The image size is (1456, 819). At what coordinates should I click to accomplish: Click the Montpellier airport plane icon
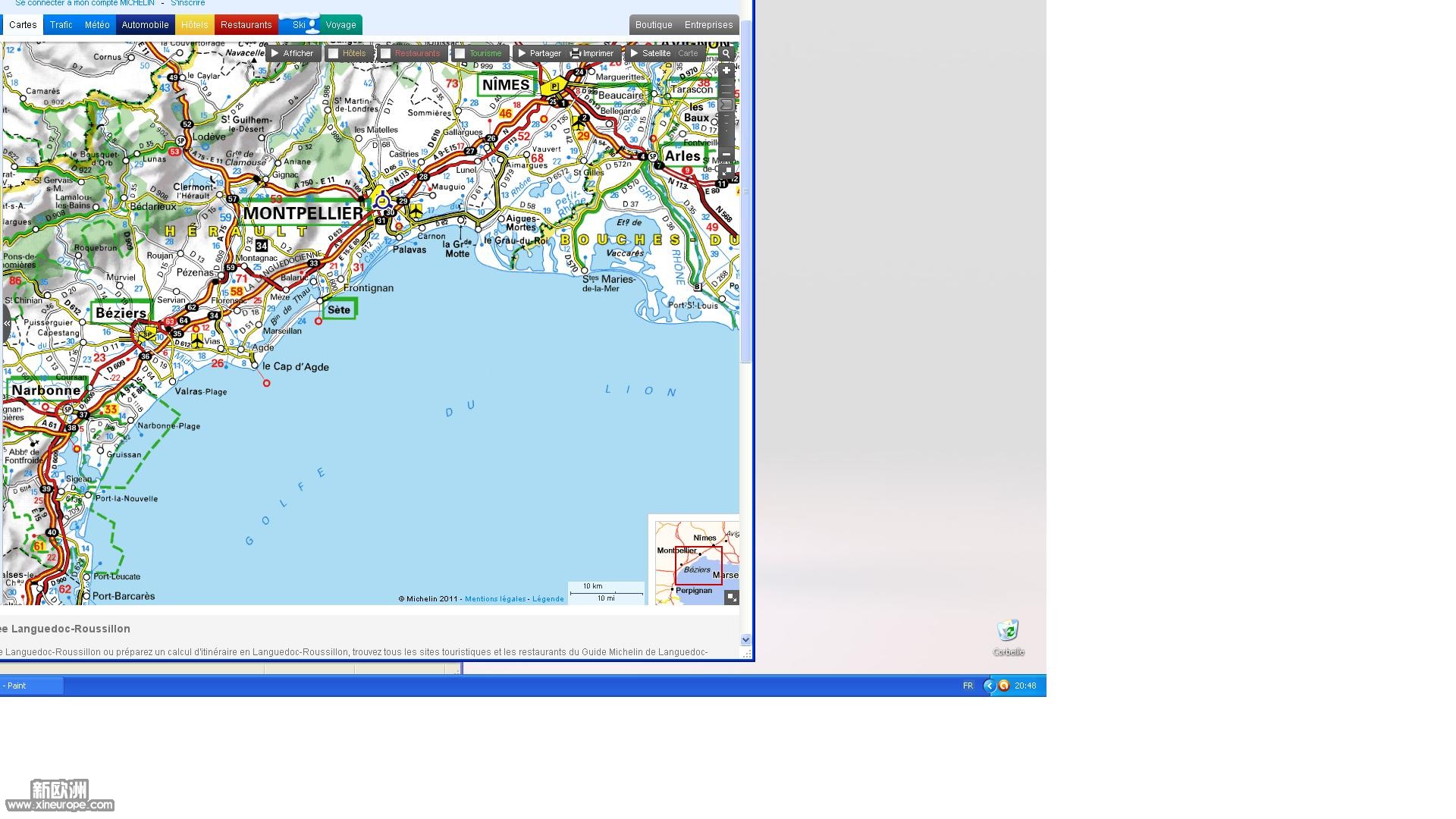pos(416,212)
